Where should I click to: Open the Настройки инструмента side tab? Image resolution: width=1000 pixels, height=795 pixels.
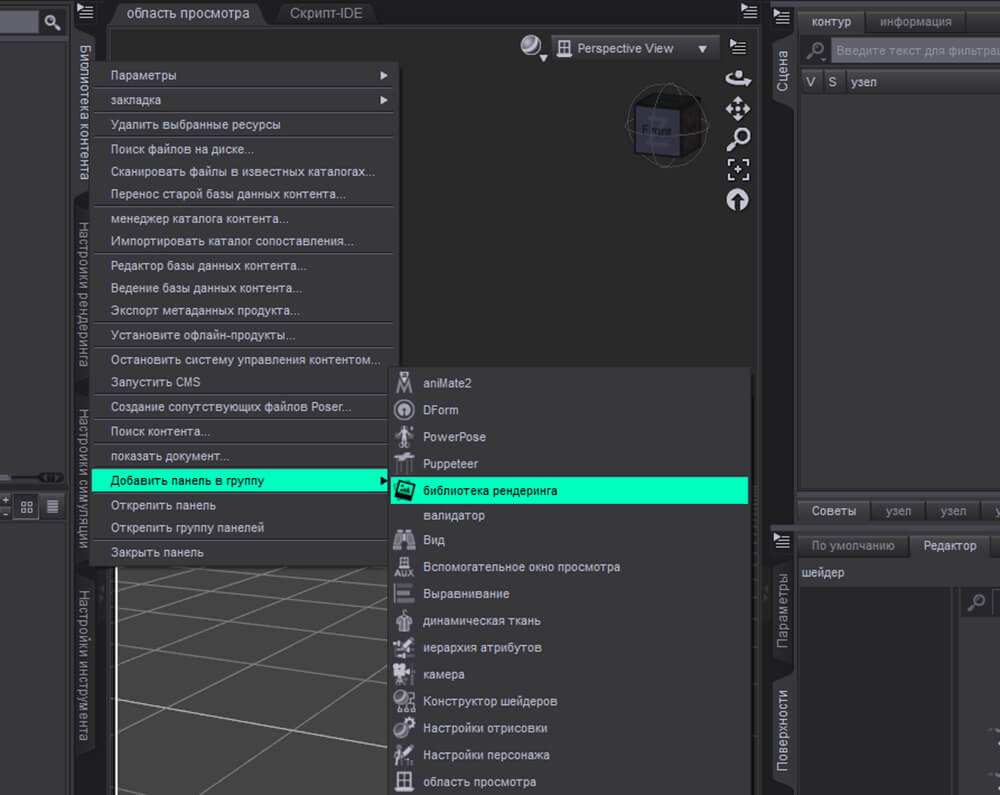(84, 666)
